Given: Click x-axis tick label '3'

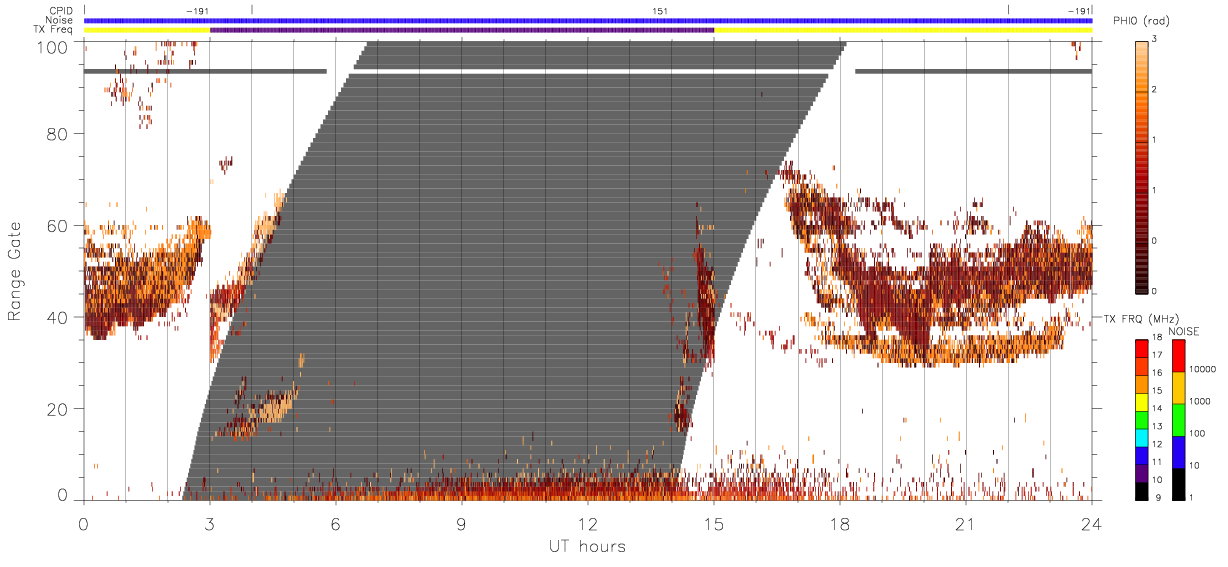Looking at the screenshot, I should point(209,525).
